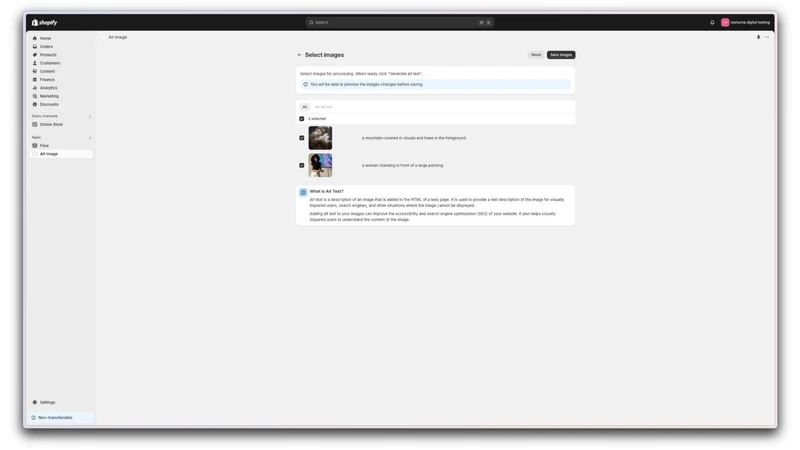The height and width of the screenshot is (450, 800).
Task: Uncheck the mountain image checkbox
Action: [302, 138]
